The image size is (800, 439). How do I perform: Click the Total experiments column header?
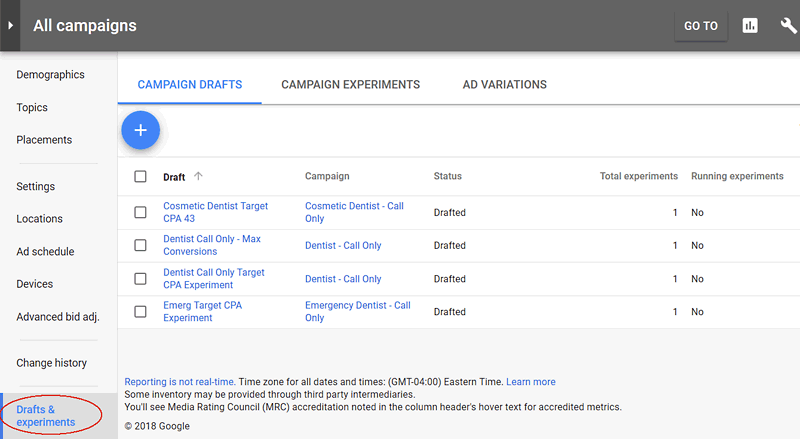pos(638,177)
